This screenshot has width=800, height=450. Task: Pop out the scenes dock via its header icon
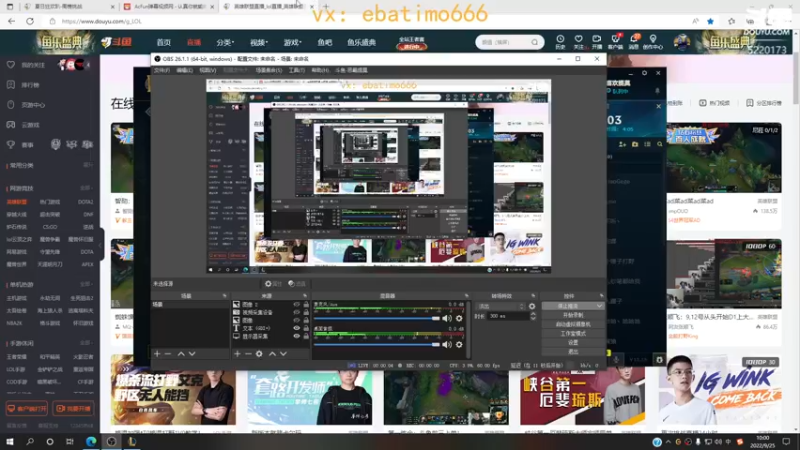224,296
